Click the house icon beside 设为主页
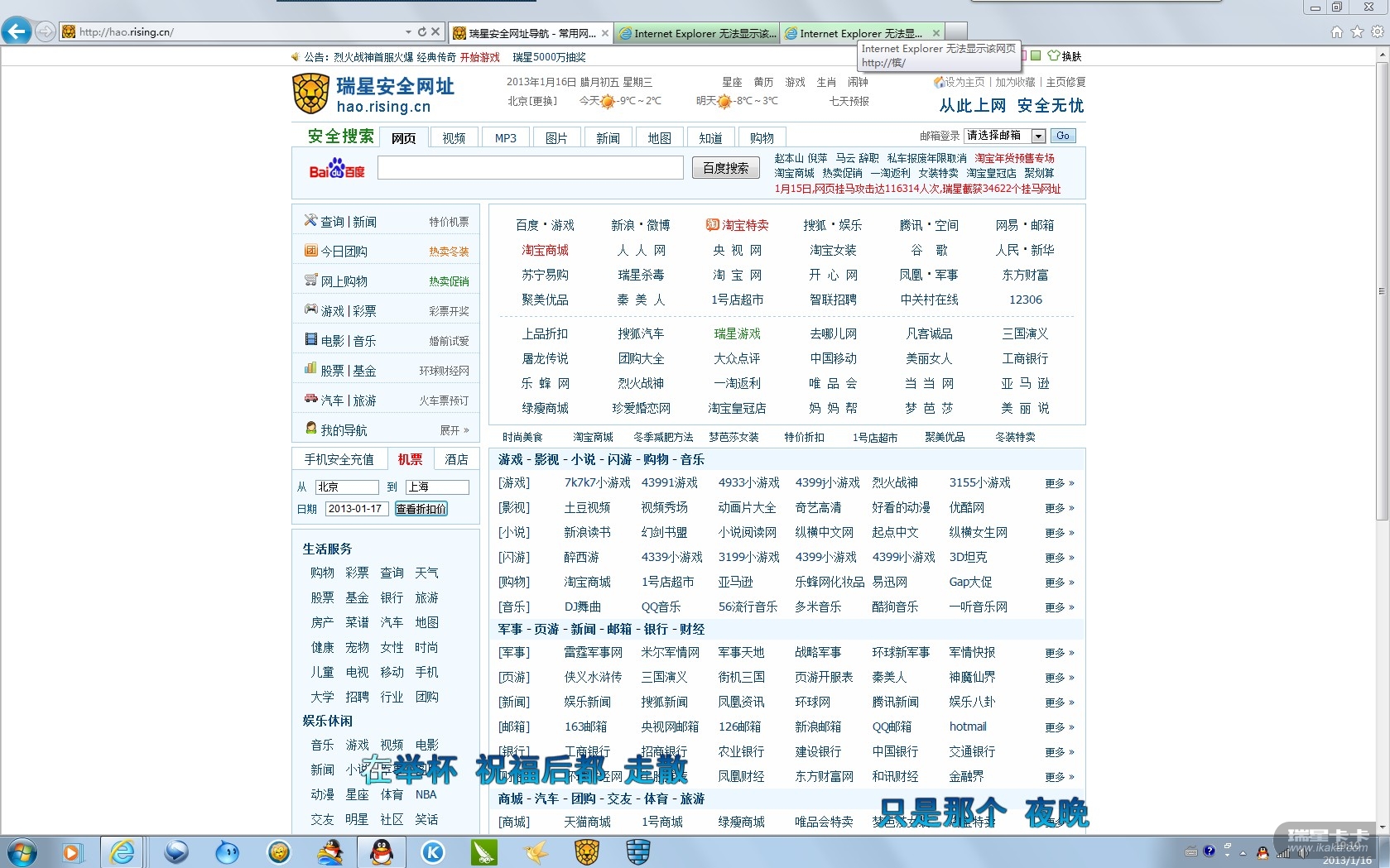Screen dimensions: 1390x868 [x=939, y=82]
